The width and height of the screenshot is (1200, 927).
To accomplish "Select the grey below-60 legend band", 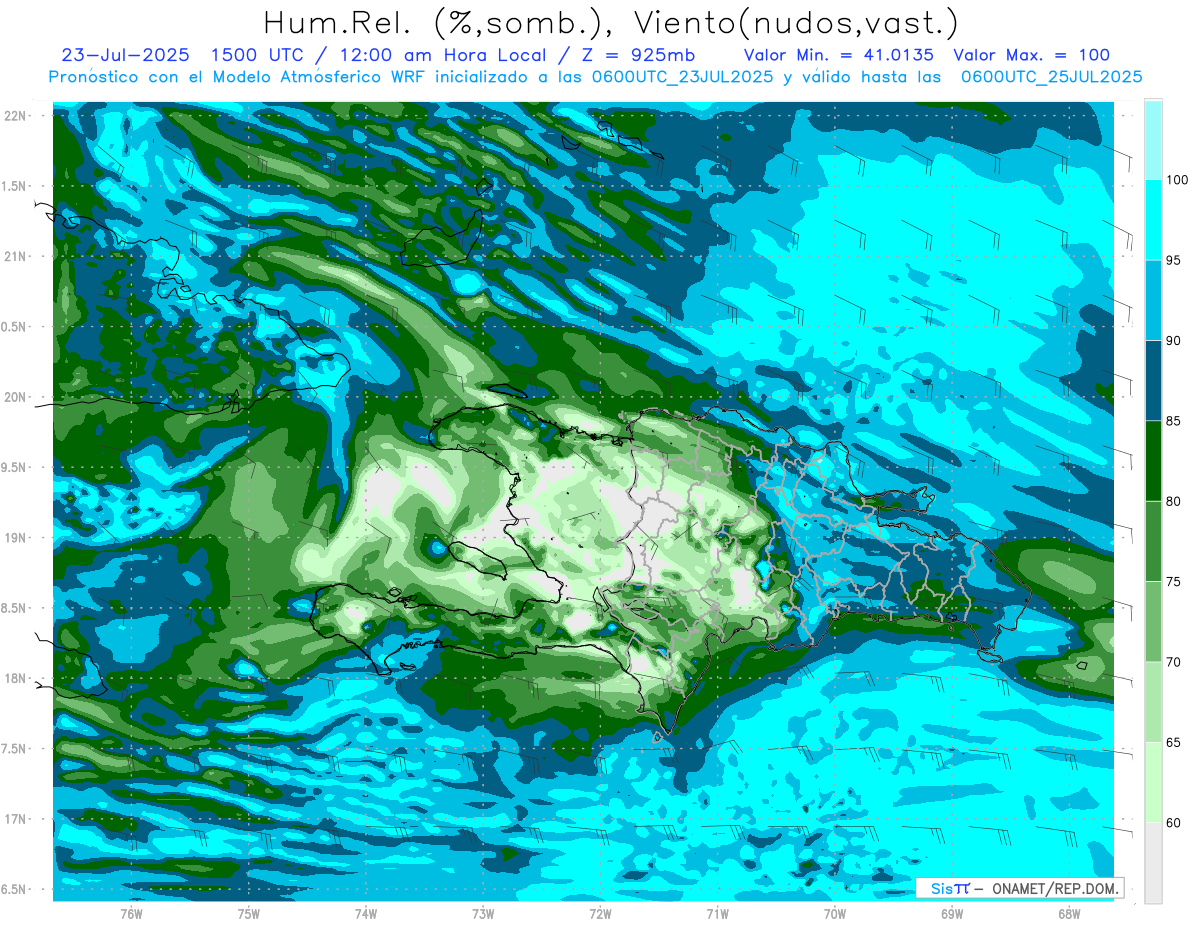I will coord(1153,863).
